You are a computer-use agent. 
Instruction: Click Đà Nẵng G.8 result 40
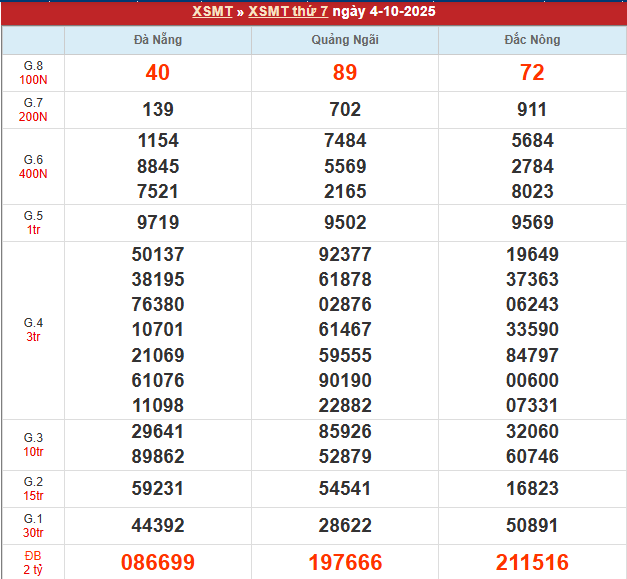pyautogui.click(x=158, y=73)
